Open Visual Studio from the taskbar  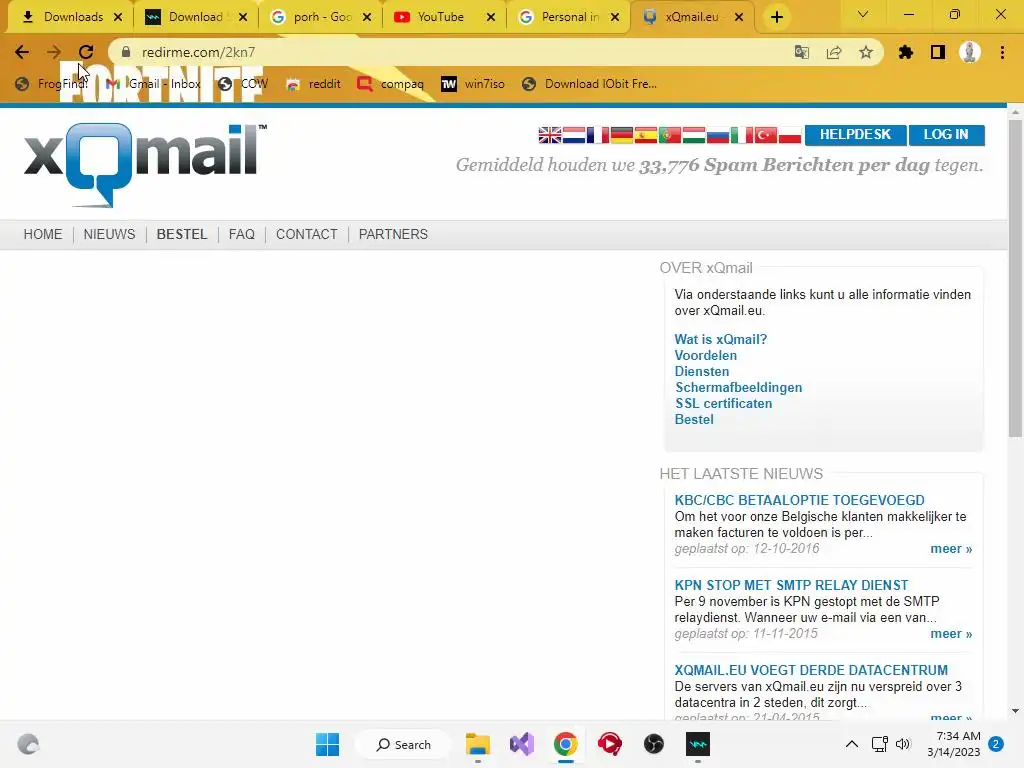(522, 744)
